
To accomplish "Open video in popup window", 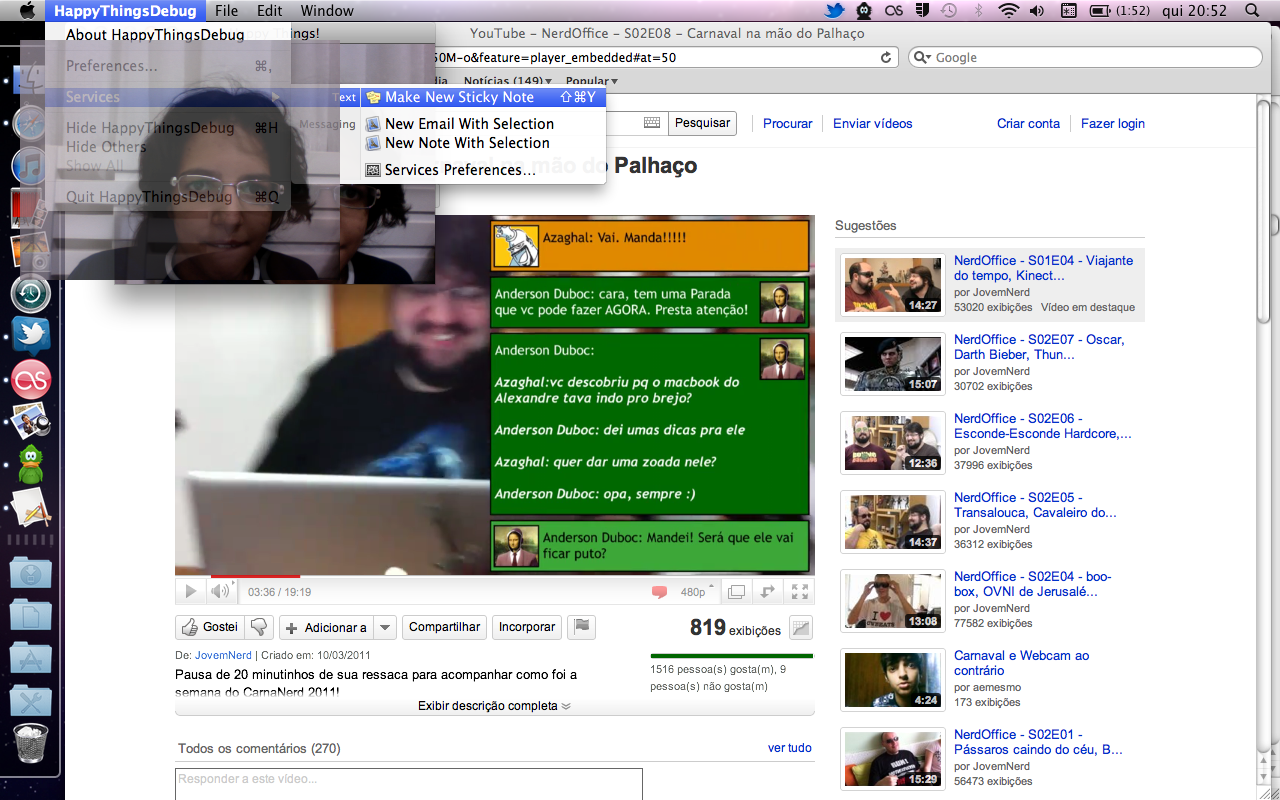I will click(x=768, y=592).
